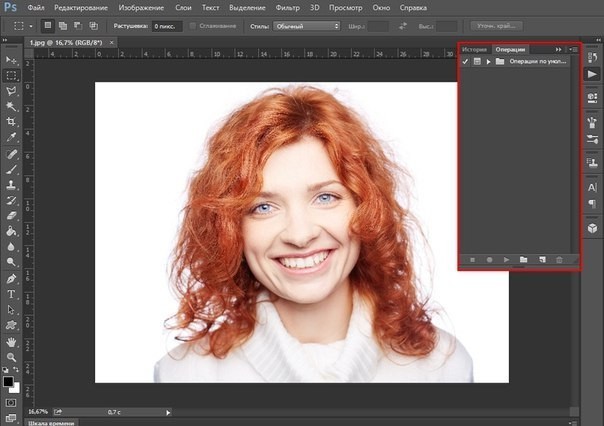Open the Actions panel flyout menu
604x426 pixels.
pyautogui.click(x=573, y=49)
